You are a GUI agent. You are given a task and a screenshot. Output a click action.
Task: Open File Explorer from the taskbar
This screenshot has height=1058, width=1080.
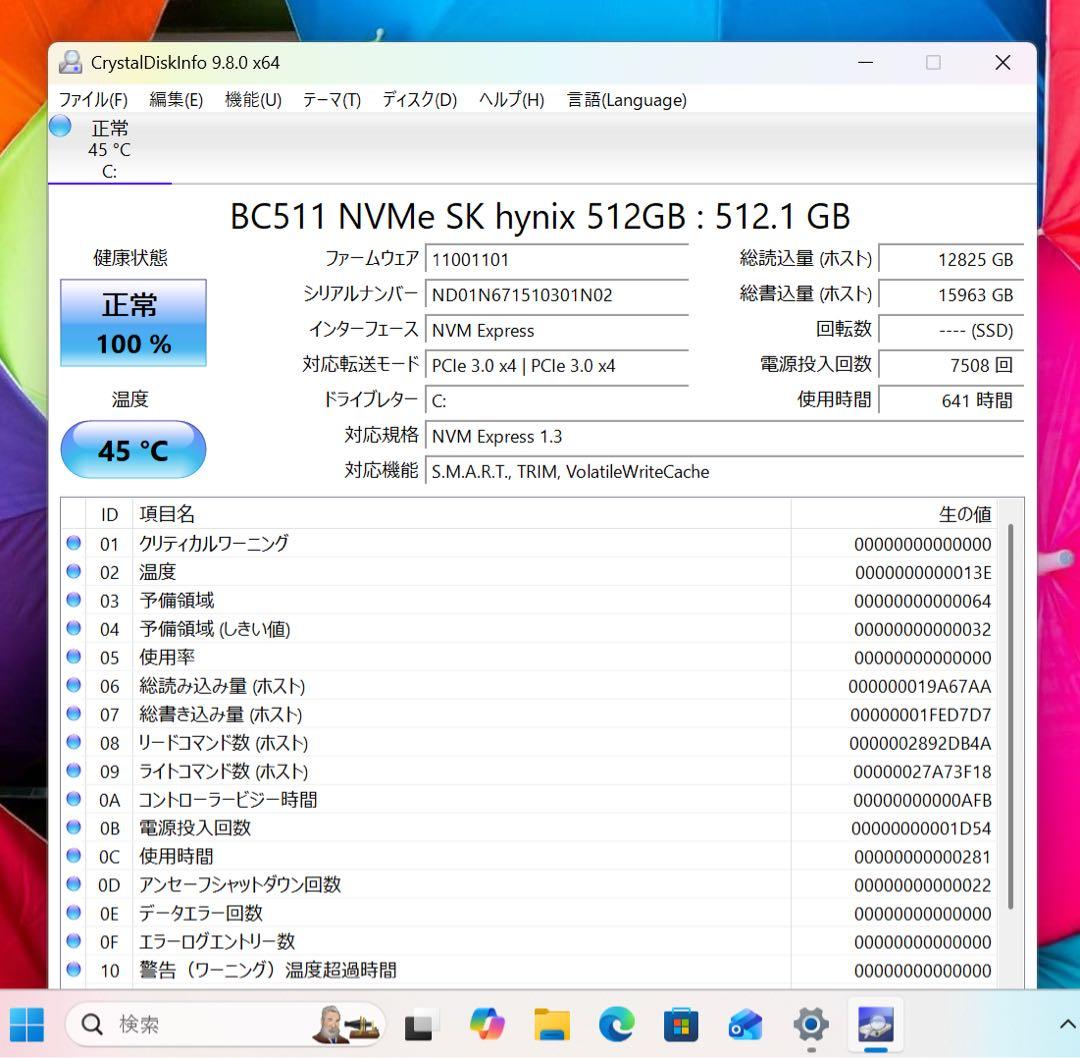coord(552,1024)
